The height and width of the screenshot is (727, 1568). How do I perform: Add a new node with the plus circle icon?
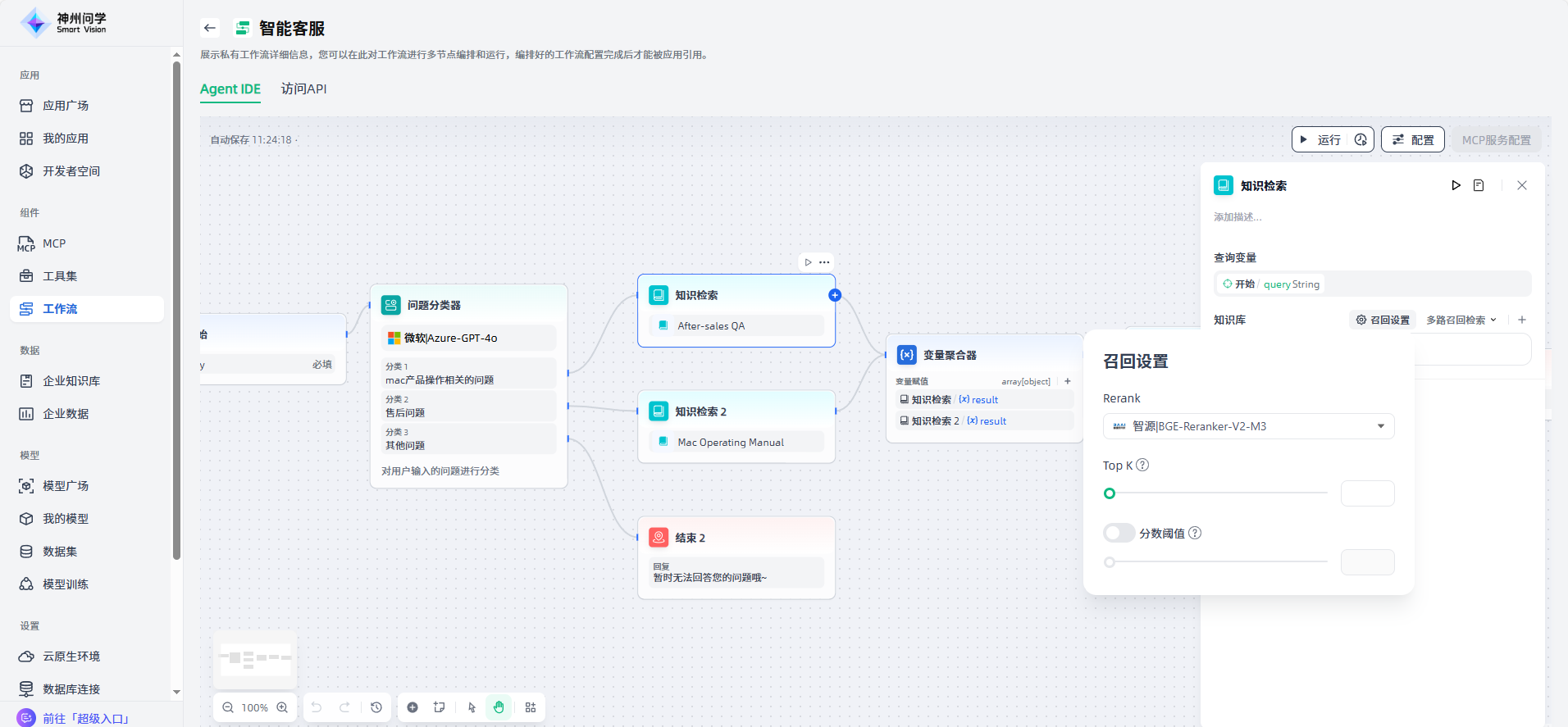click(x=413, y=707)
